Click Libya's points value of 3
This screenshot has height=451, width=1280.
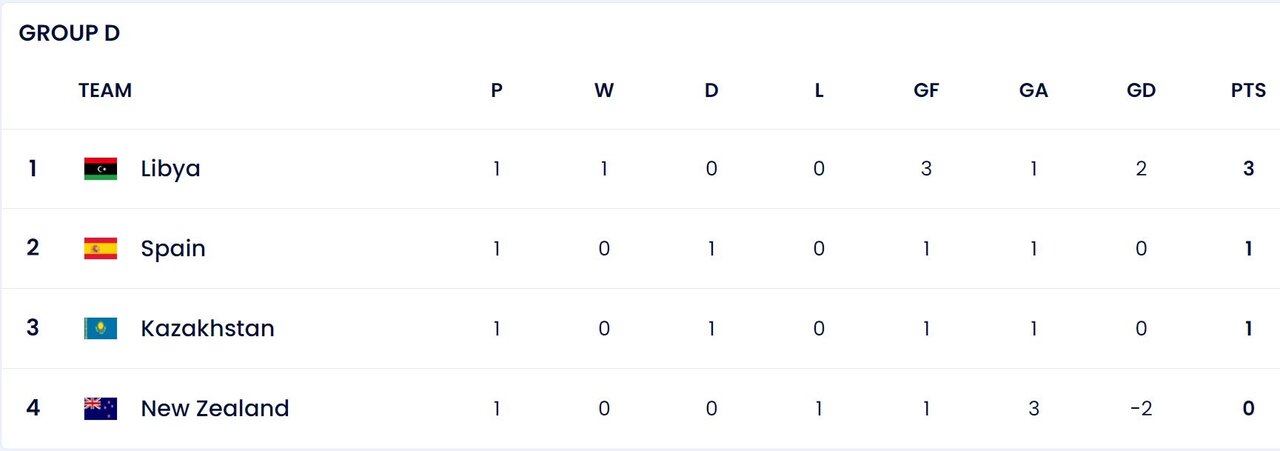(x=1248, y=169)
